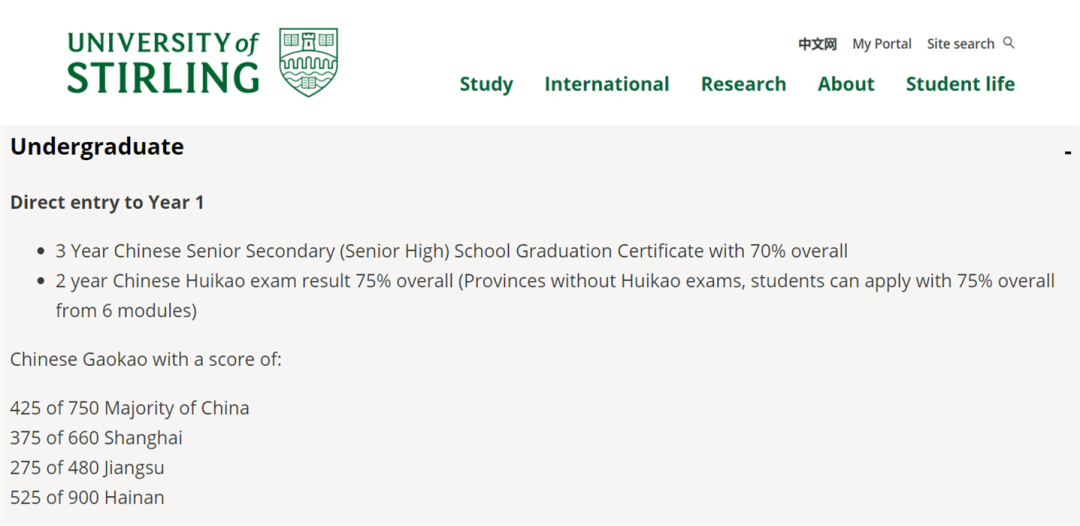Screen dimensions: 1080x526
Task: Open the International menu
Action: (607, 84)
